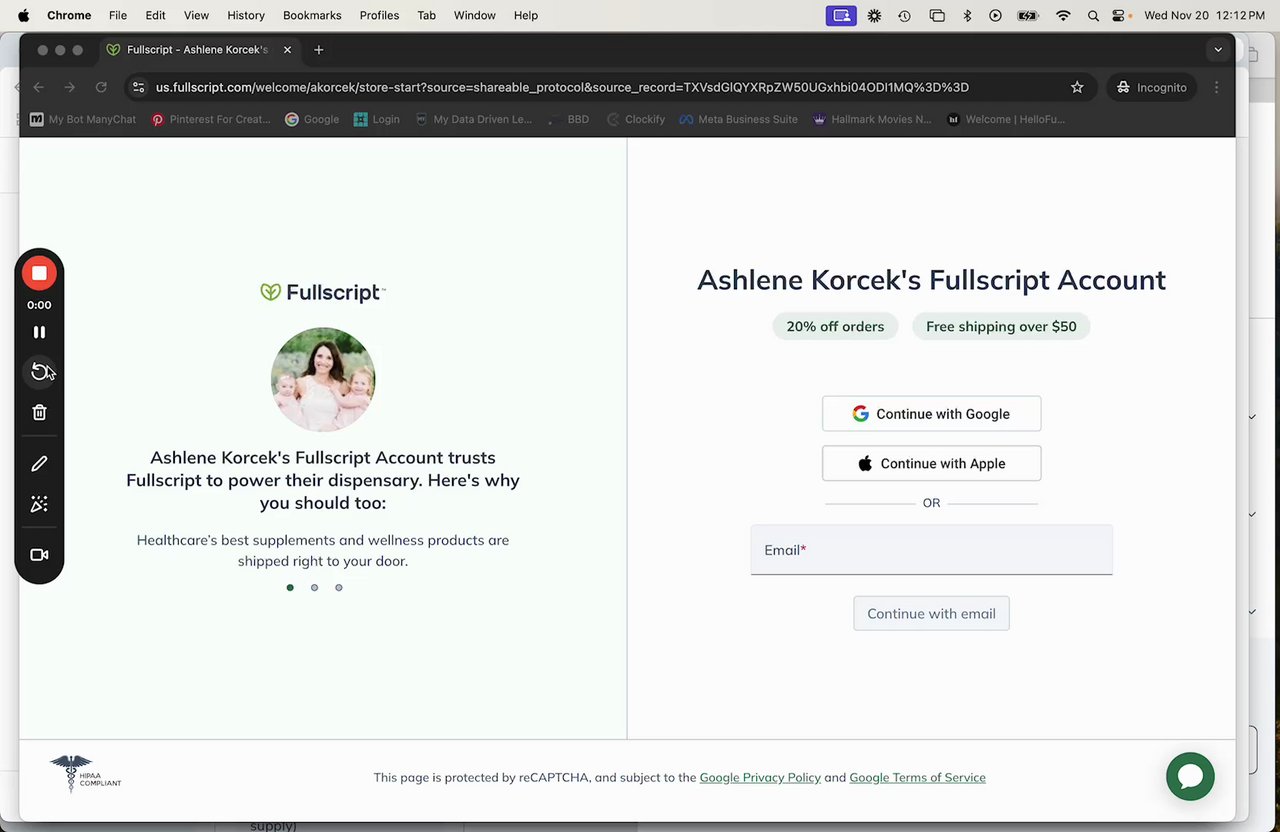Select the third carousel dot

point(338,588)
